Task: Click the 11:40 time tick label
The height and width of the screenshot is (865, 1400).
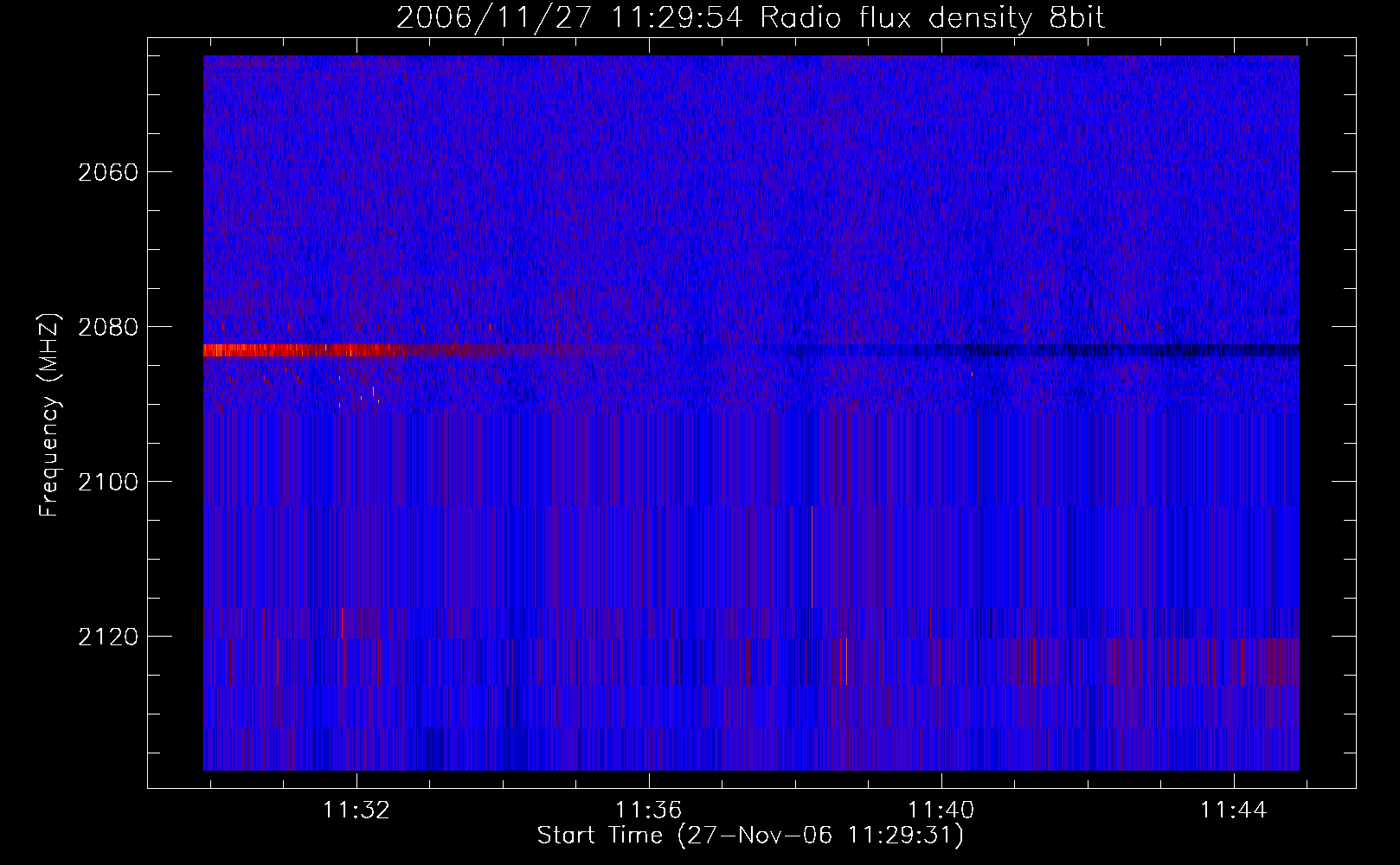Action: pos(941,810)
